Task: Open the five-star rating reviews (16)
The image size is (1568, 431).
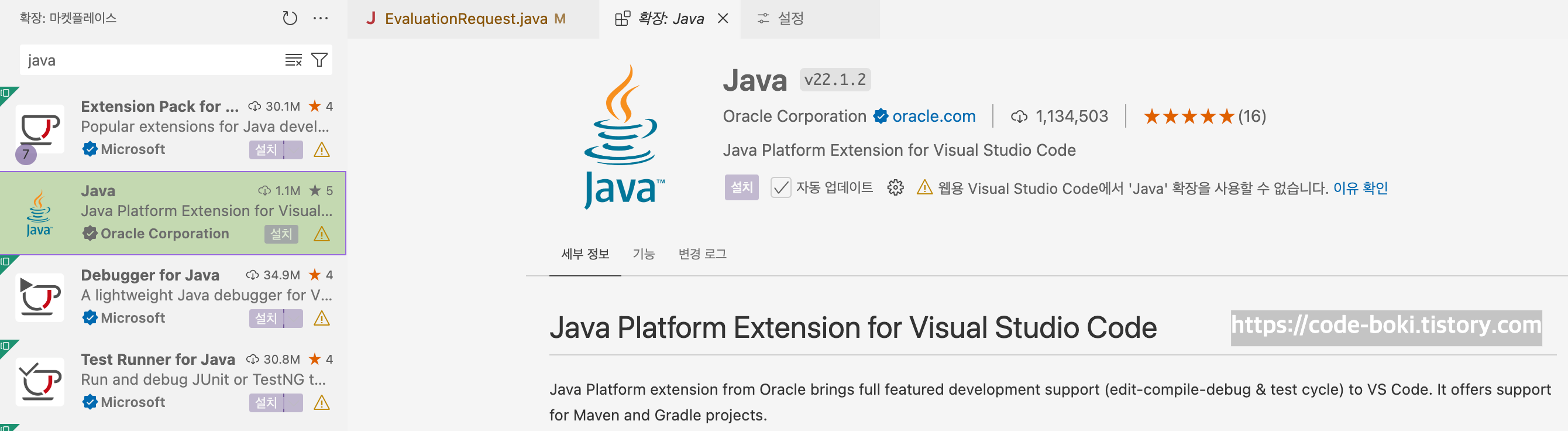Action: 1204,116
